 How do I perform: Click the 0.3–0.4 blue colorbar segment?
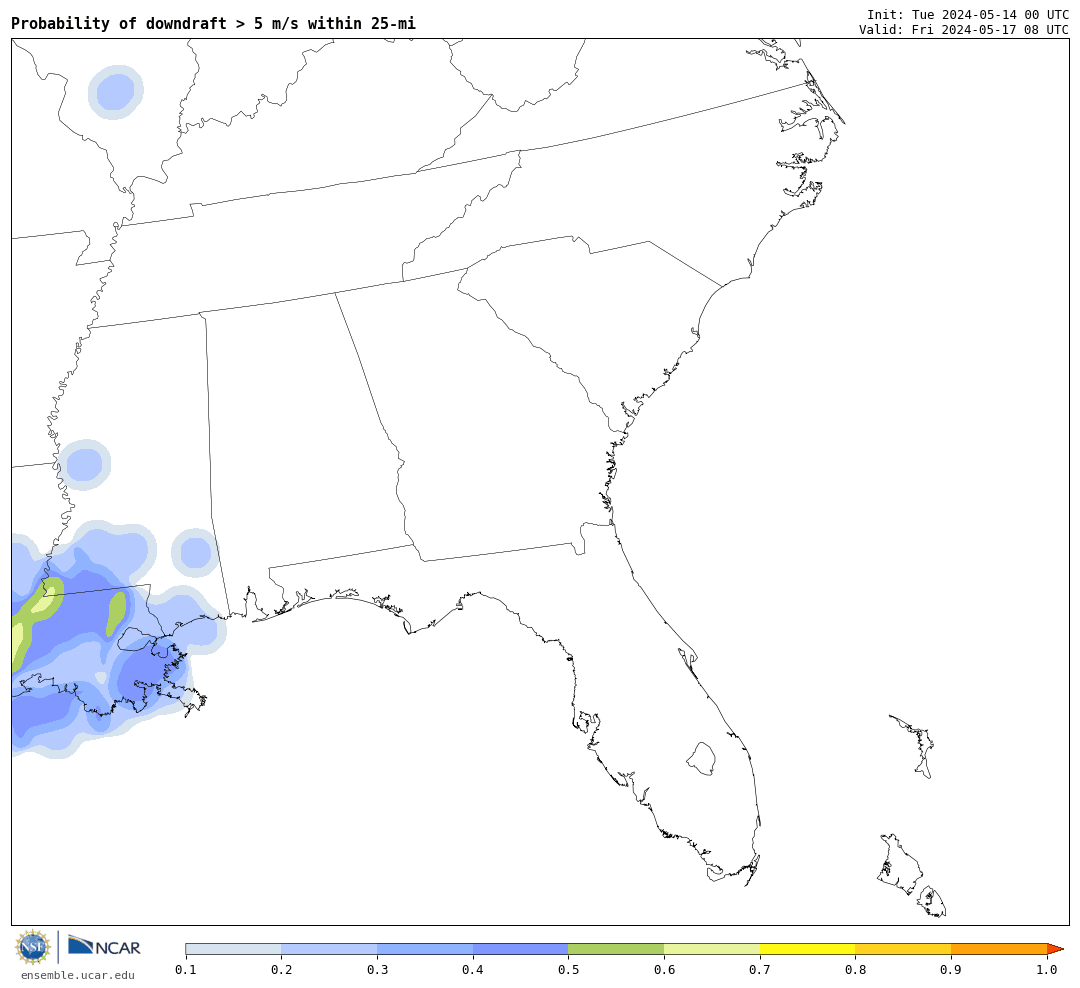pyautogui.click(x=425, y=949)
